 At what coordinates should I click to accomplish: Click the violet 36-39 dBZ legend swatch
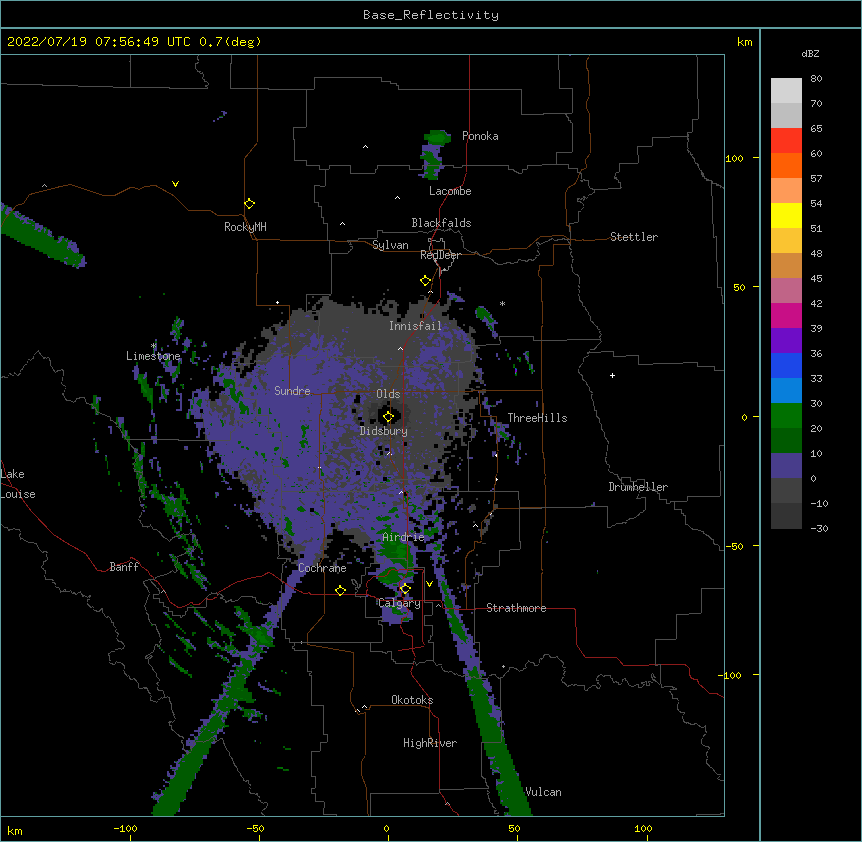(x=786, y=341)
